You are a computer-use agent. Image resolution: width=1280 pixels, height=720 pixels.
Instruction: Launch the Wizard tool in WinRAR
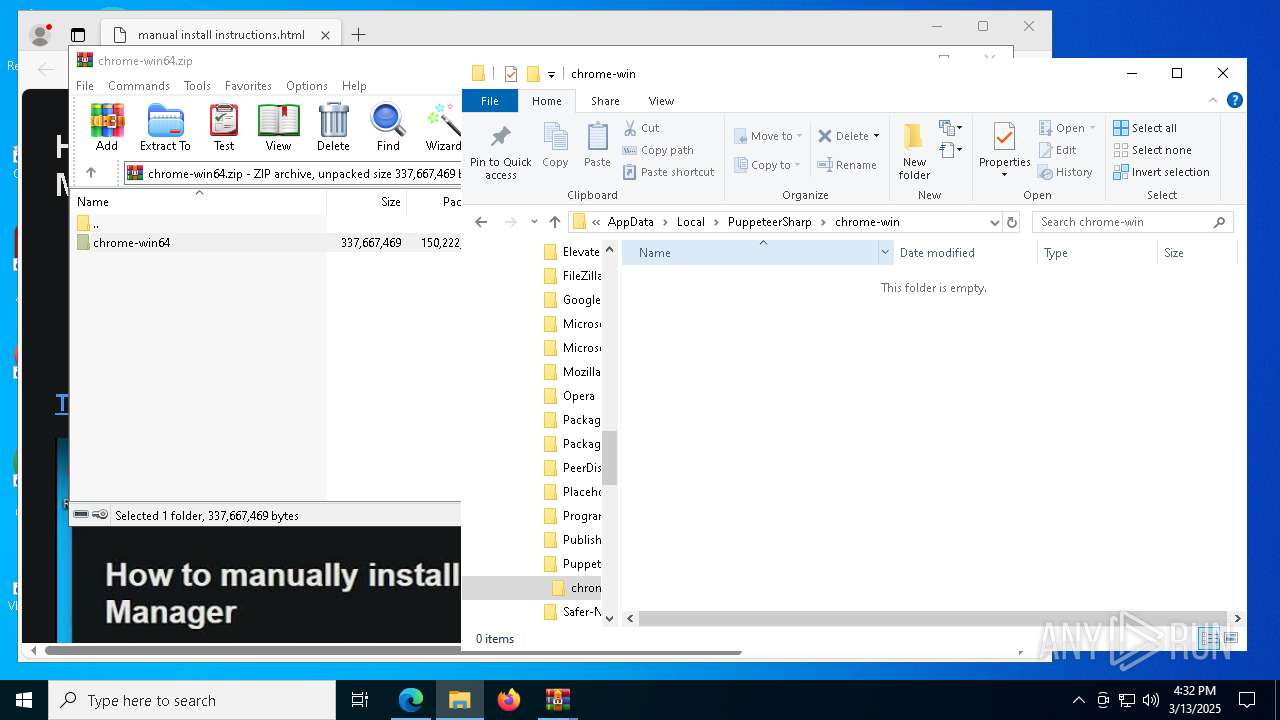pyautogui.click(x=443, y=128)
